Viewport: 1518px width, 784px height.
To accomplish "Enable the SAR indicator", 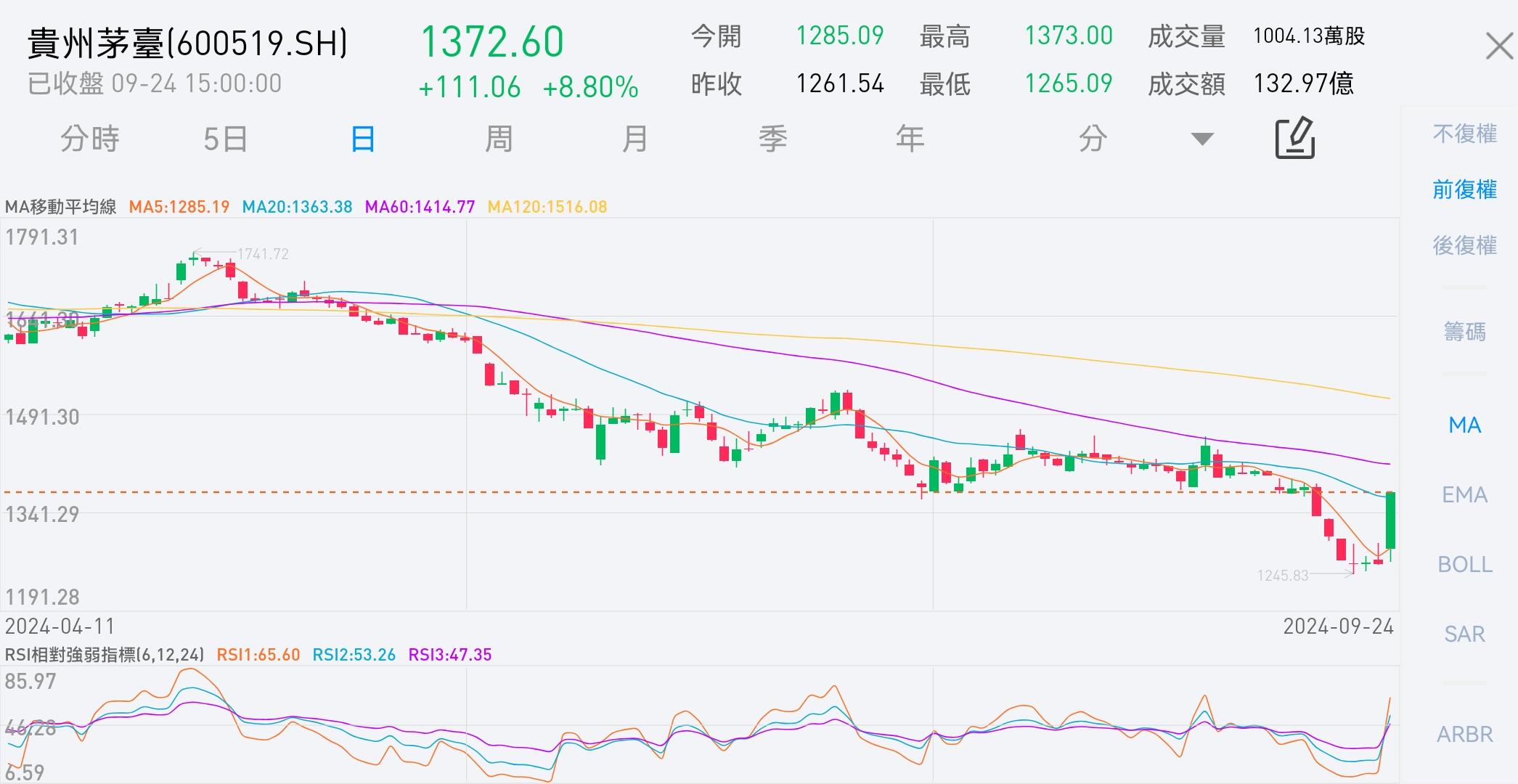I will [x=1464, y=634].
